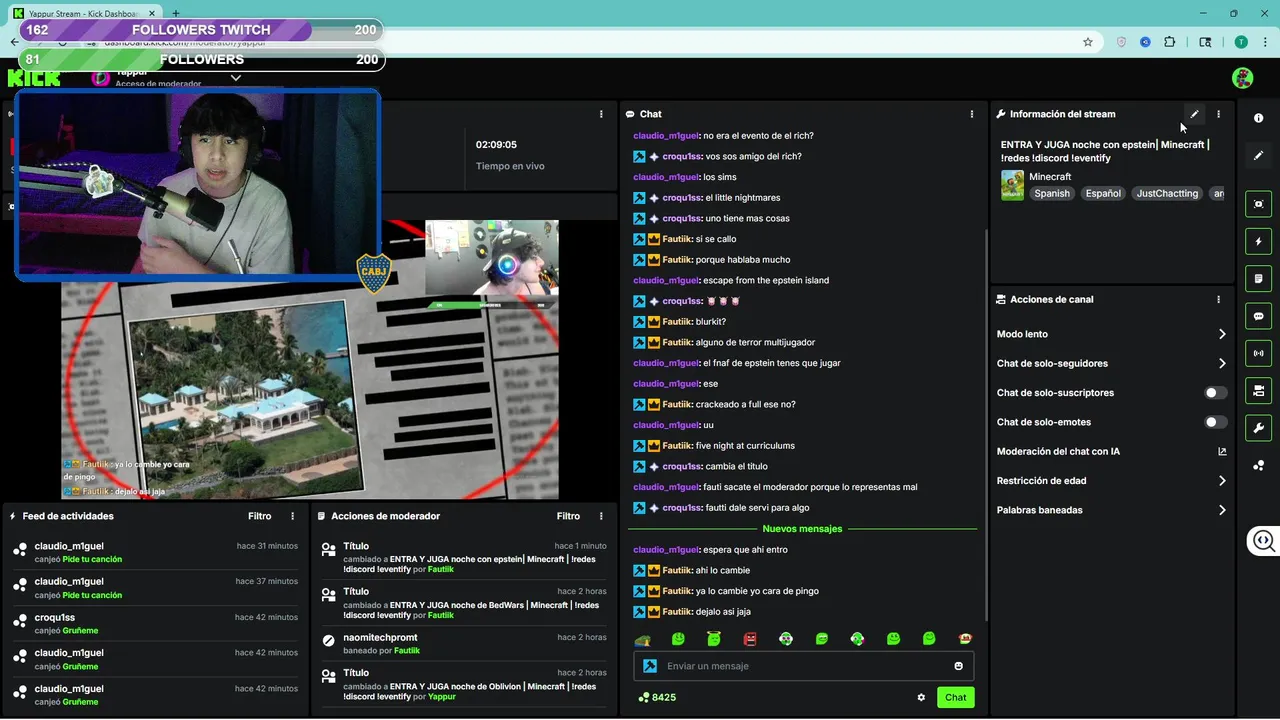Toggle the stream preview widget sidebar icon

click(x=1258, y=204)
